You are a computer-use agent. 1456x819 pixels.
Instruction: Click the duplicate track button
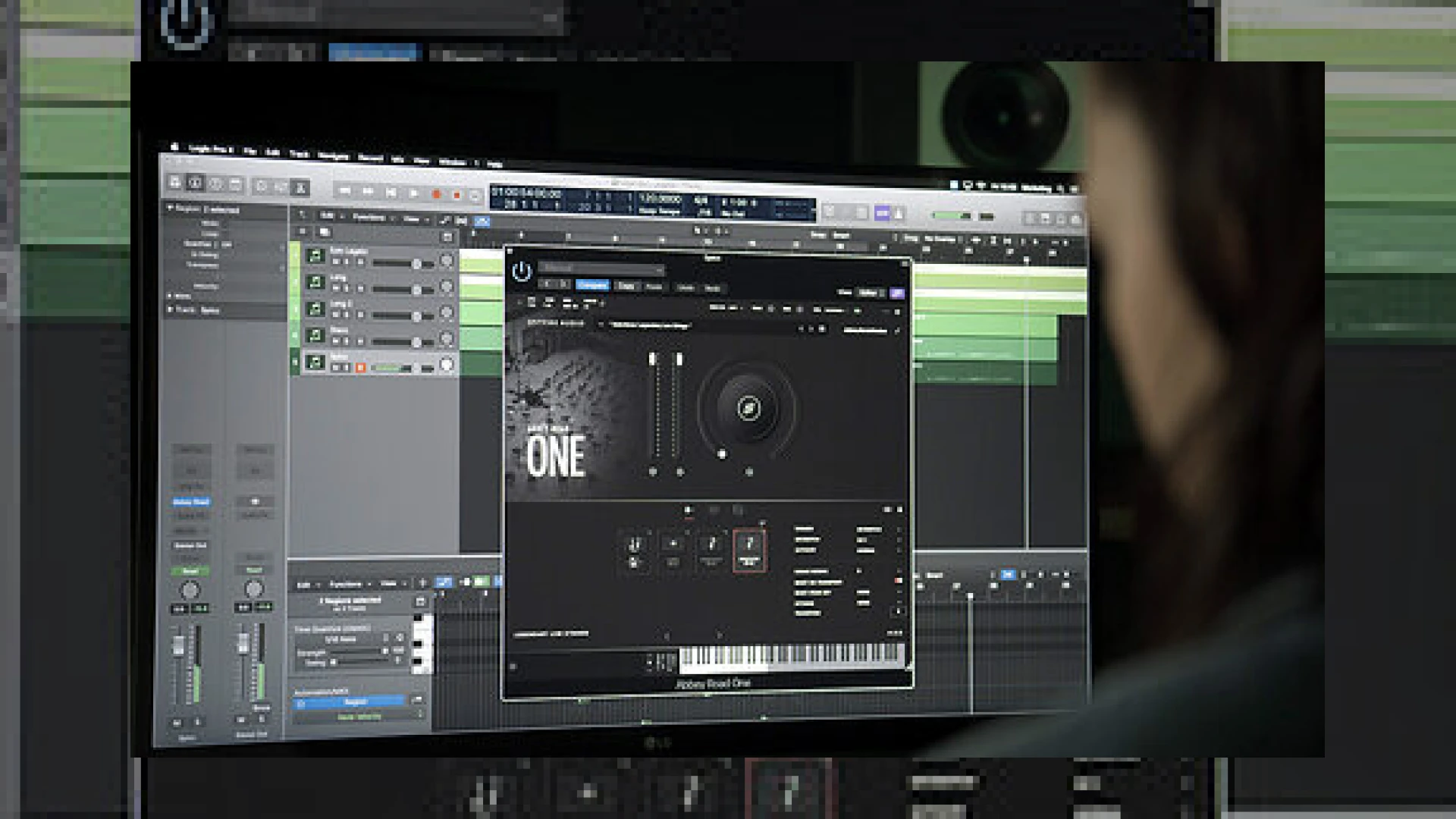(325, 232)
